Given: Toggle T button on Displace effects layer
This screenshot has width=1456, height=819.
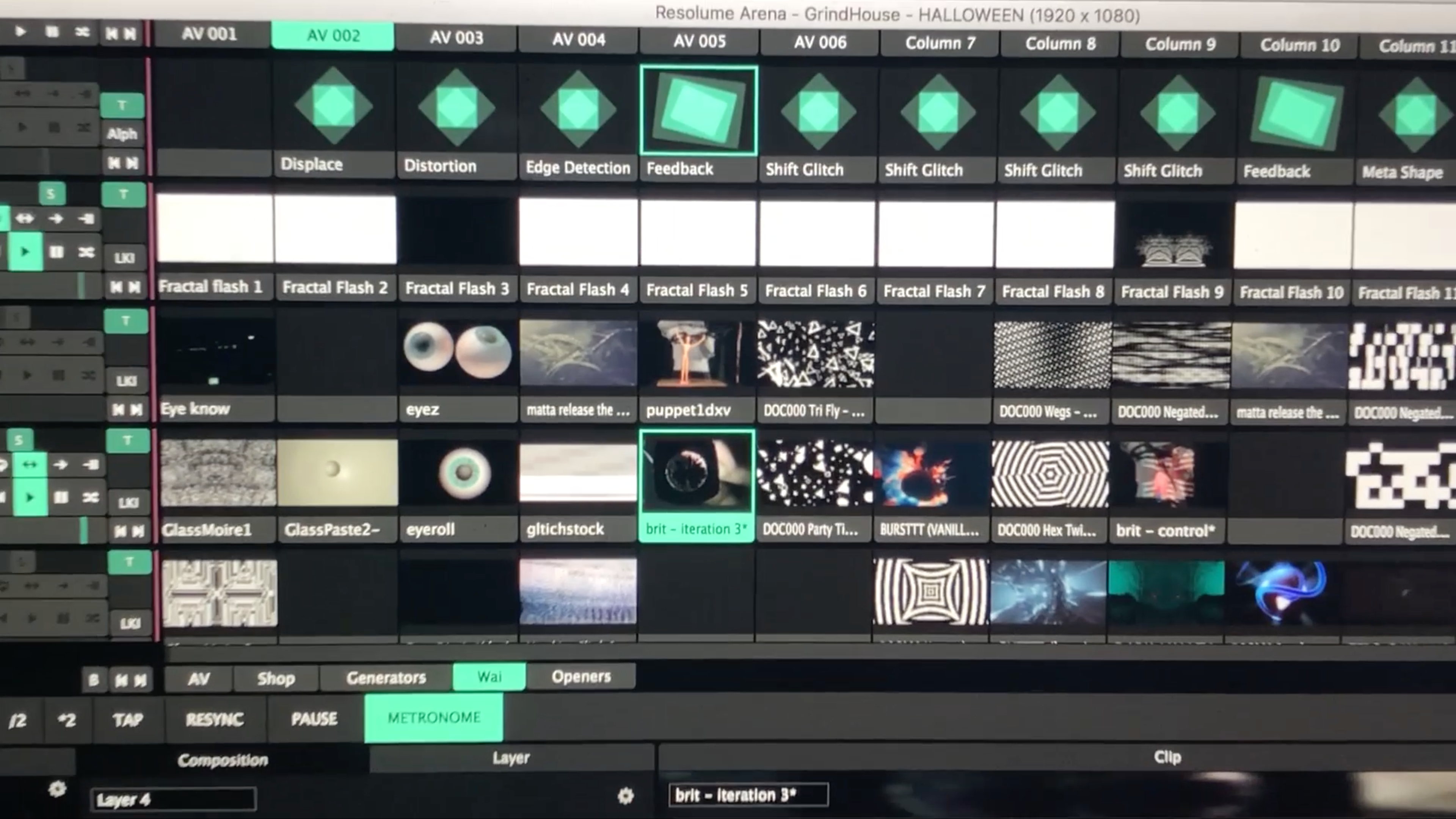Looking at the screenshot, I should point(122,105).
